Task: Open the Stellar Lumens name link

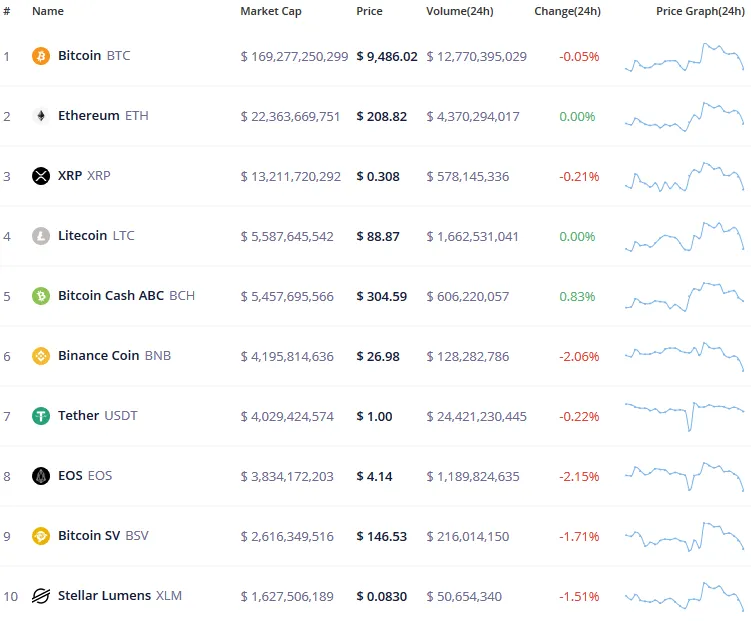Action: 104,595
